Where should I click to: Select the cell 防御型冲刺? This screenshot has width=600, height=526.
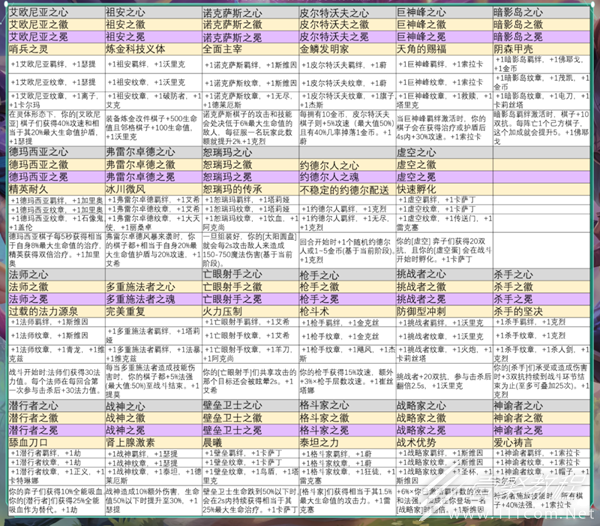point(444,311)
